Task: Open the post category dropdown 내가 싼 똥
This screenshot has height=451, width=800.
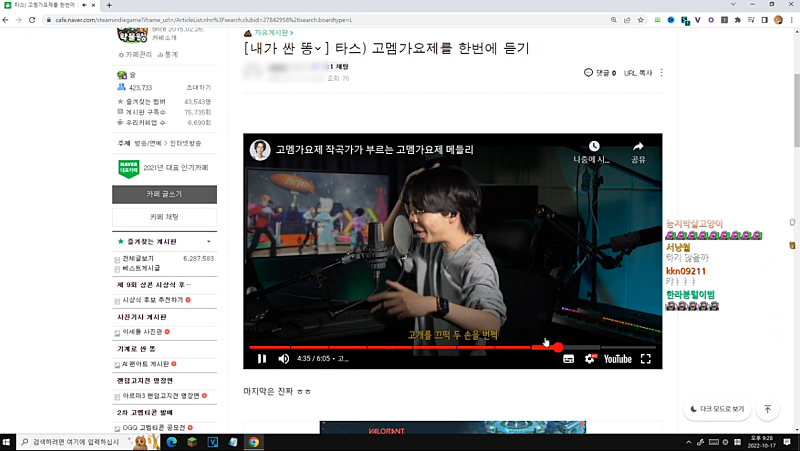Action: tap(283, 48)
